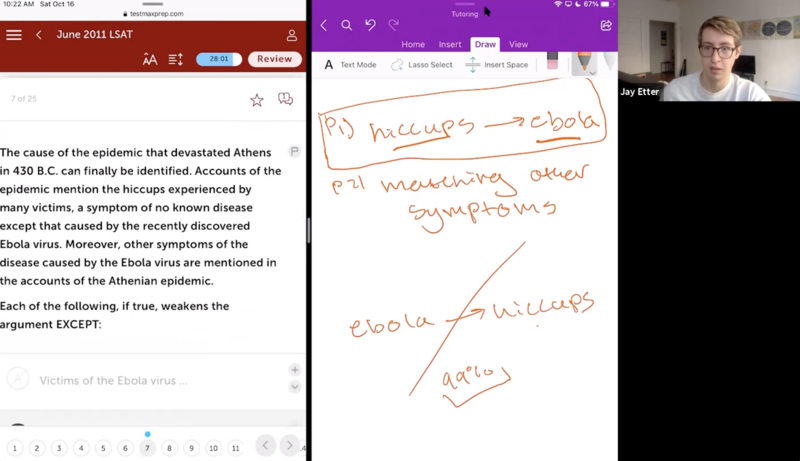This screenshot has width=800, height=461.
Task: Bookmark this question with the star icon
Action: tap(257, 99)
